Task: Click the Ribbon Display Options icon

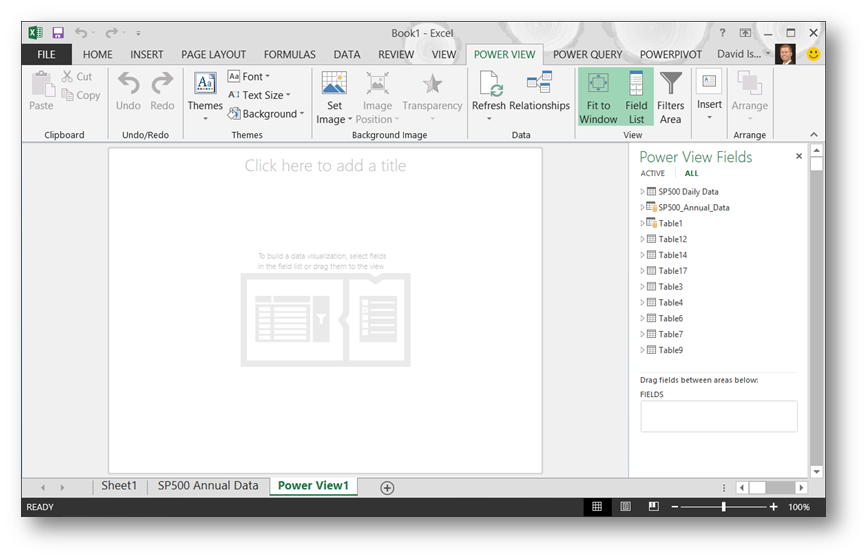Action: pos(746,33)
